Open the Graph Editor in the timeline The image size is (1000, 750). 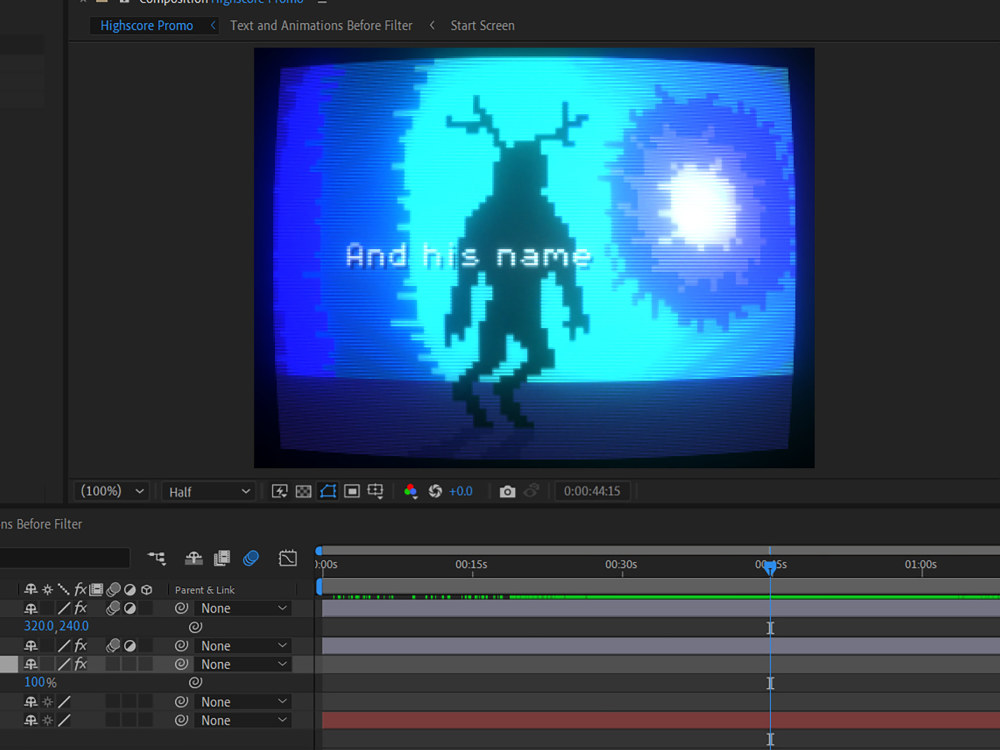(287, 558)
